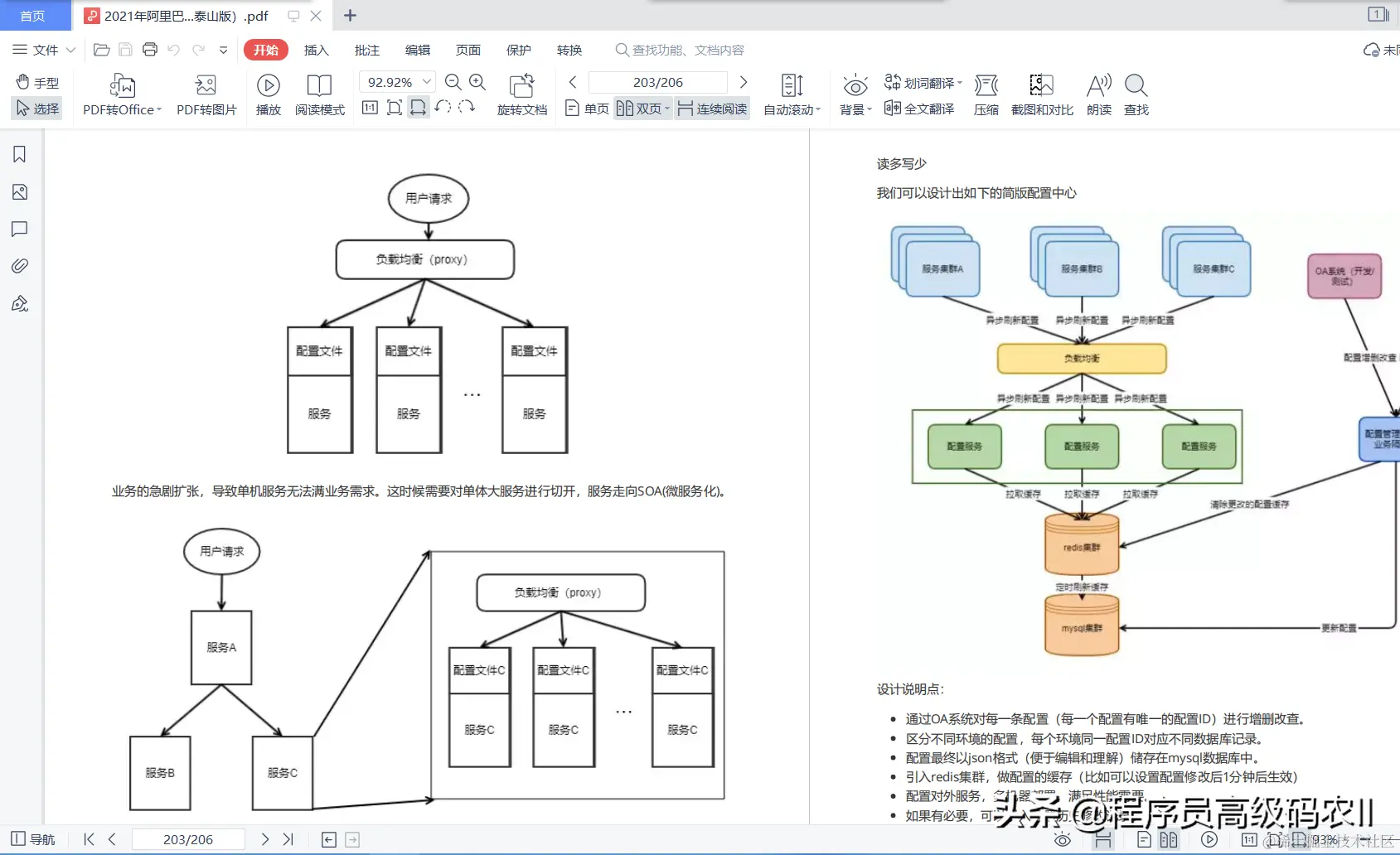Start reading aloud with 朗读
This screenshot has height=855, width=1400.
point(1097,94)
